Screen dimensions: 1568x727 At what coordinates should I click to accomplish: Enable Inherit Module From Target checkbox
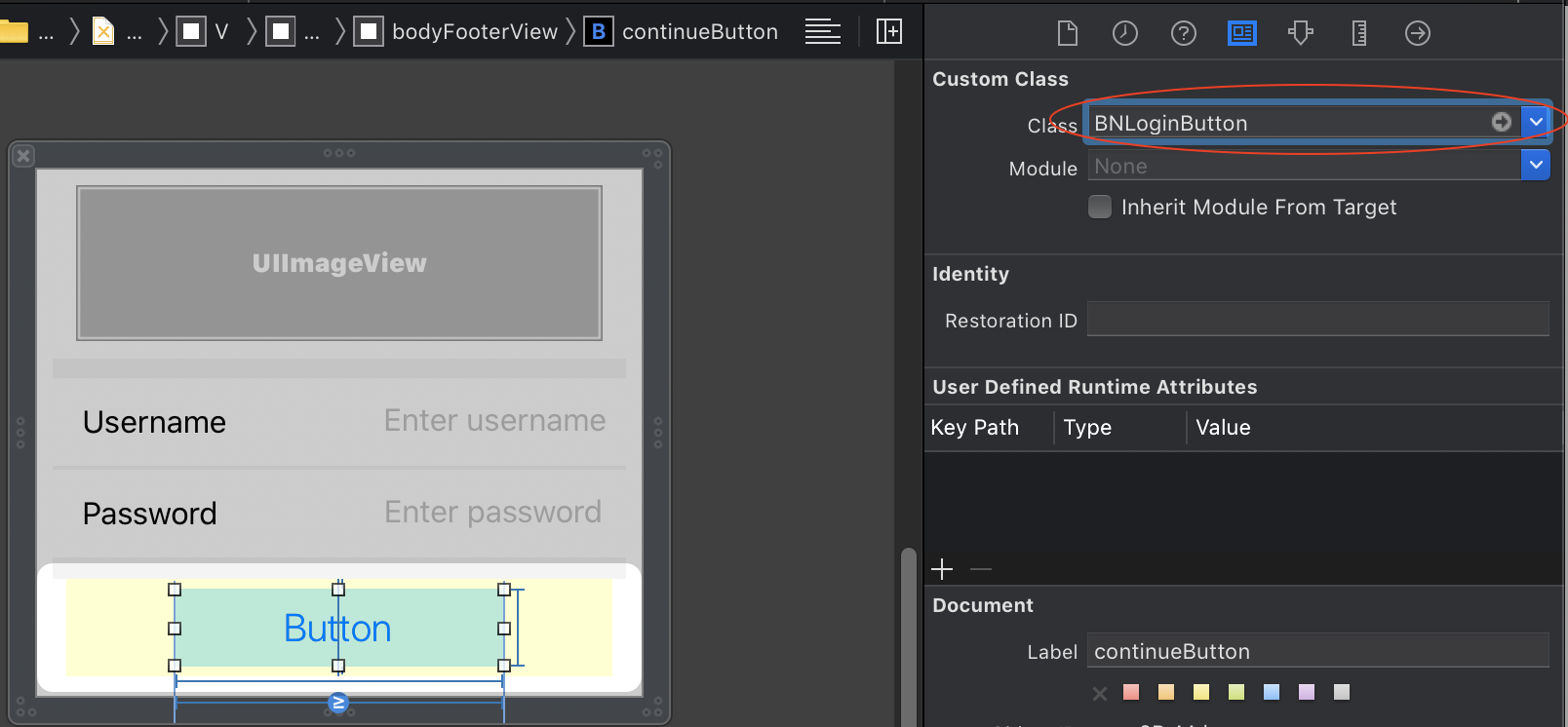click(1100, 207)
